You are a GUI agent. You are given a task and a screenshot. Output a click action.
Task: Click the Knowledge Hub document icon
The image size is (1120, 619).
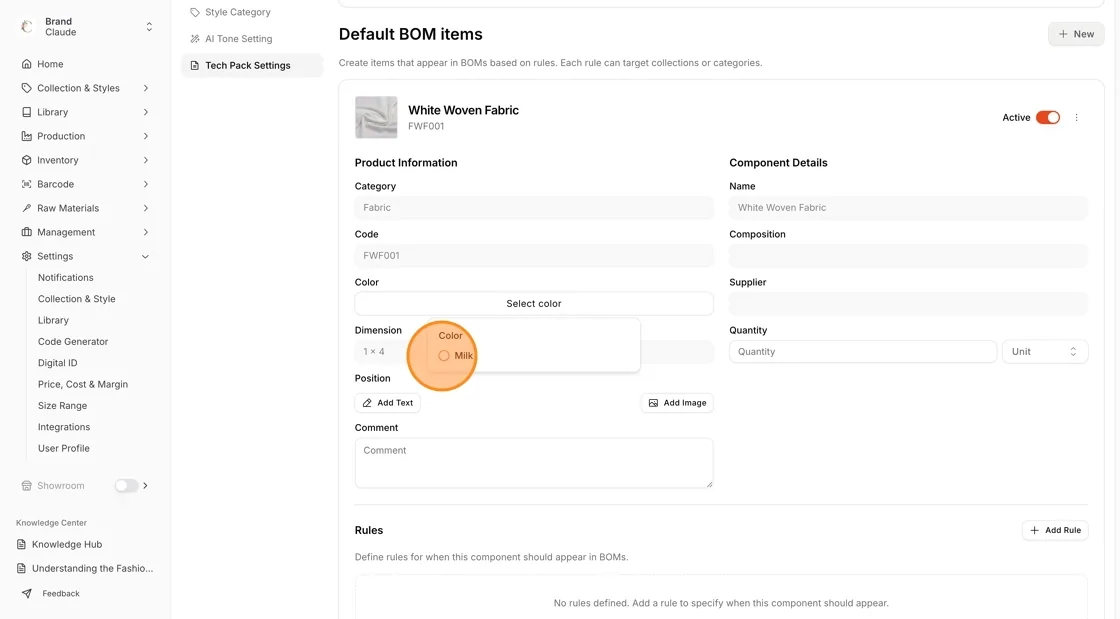(x=21, y=544)
